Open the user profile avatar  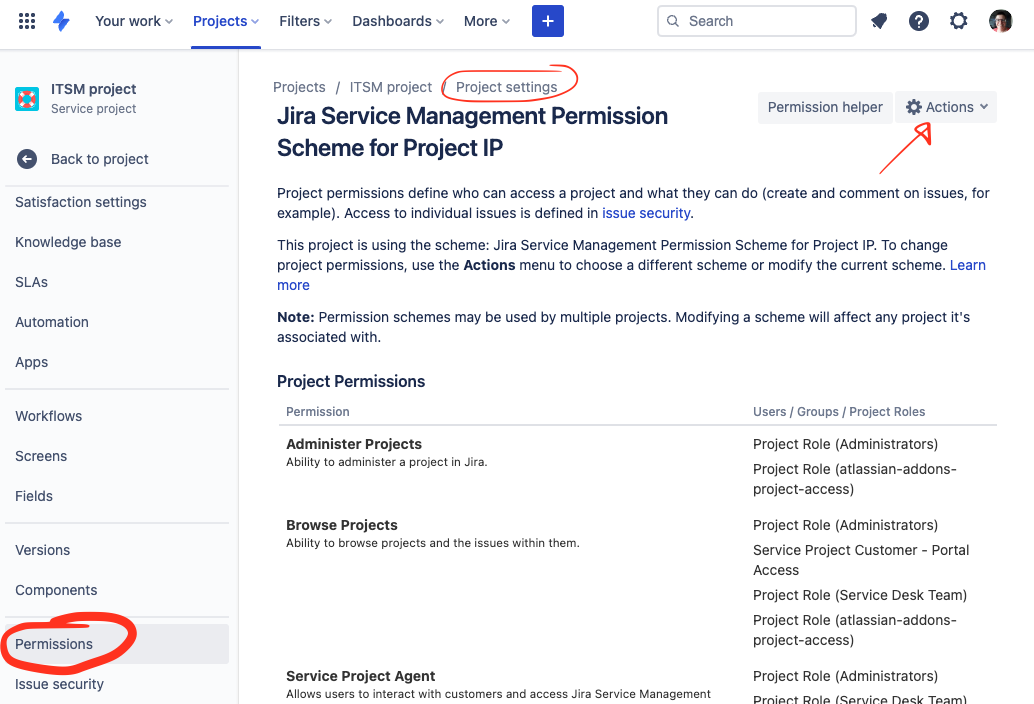pos(1000,21)
